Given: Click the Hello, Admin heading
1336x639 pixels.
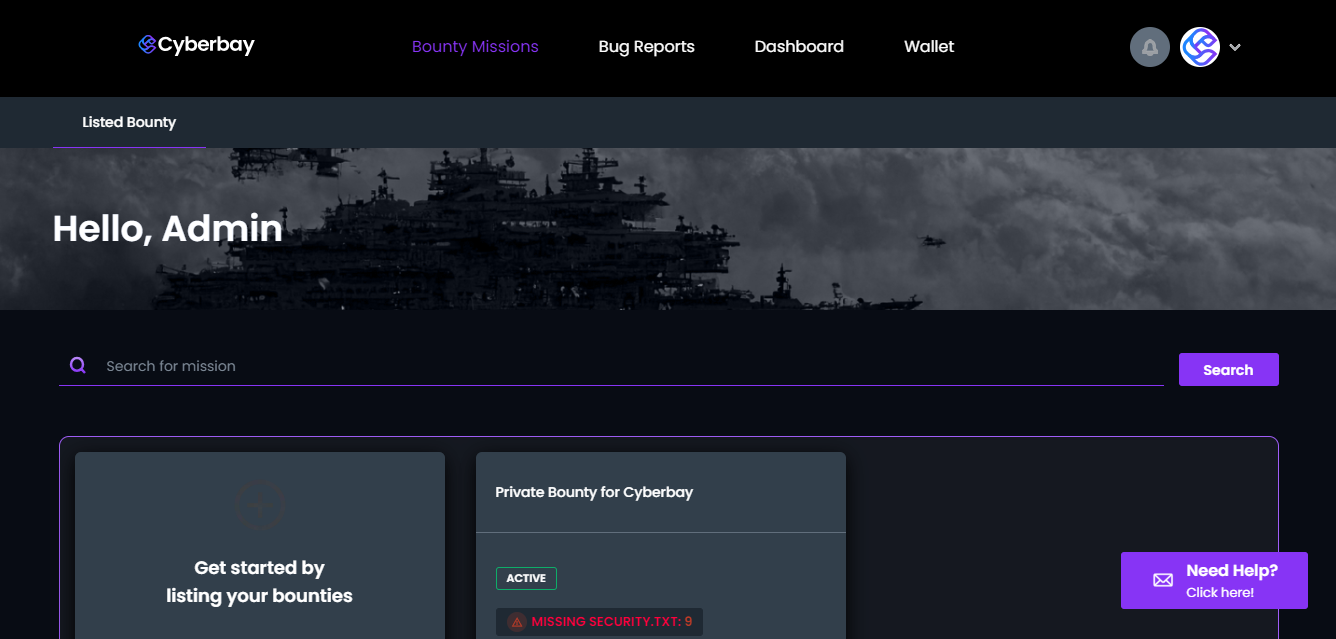Looking at the screenshot, I should point(168,229).
